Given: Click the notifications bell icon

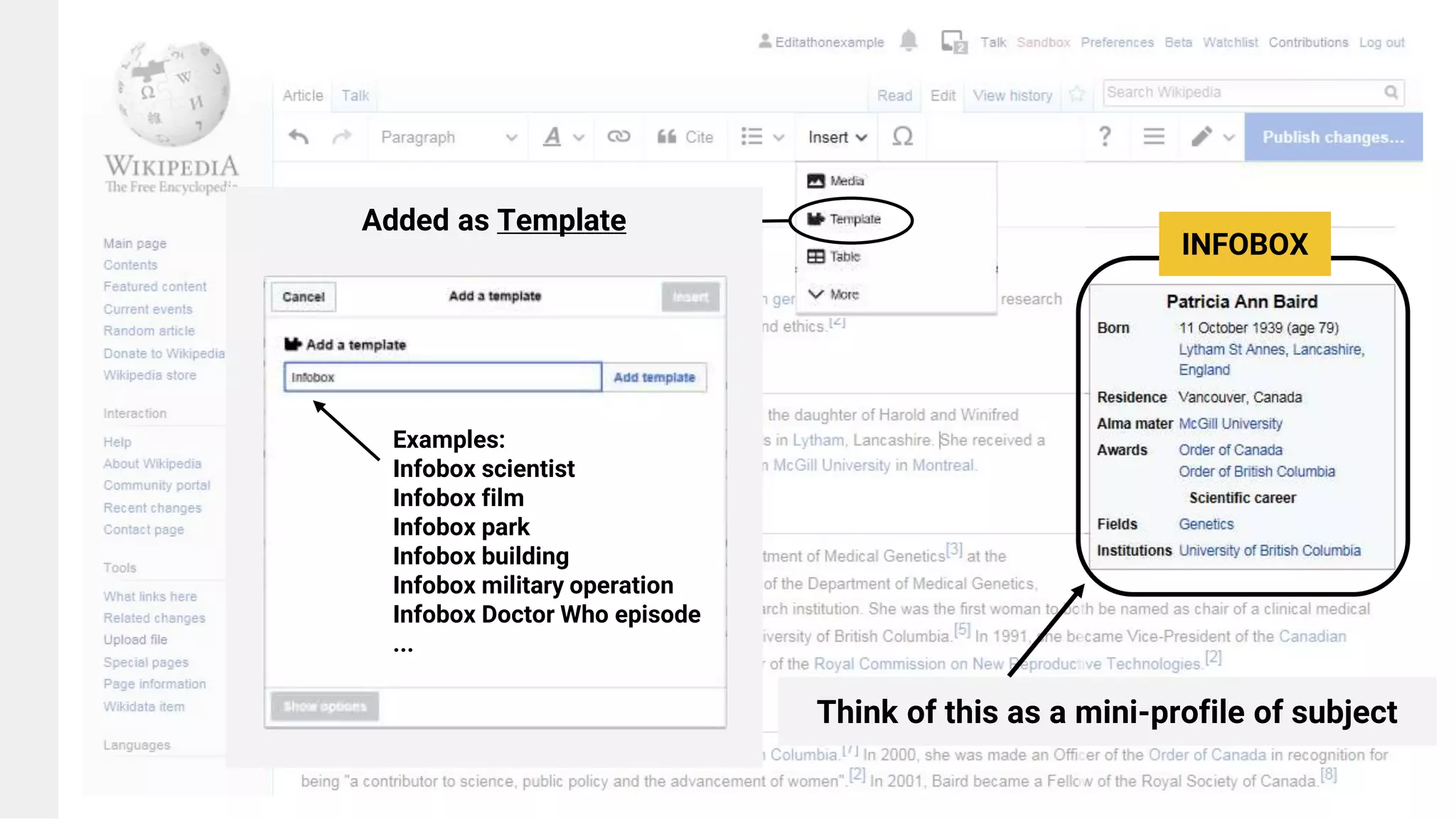Looking at the screenshot, I should coord(909,41).
